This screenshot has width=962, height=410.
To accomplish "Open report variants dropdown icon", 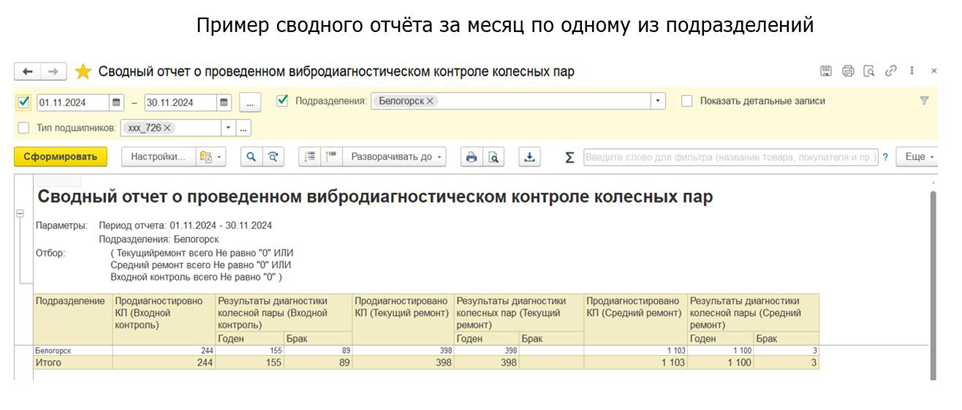I will [210, 157].
